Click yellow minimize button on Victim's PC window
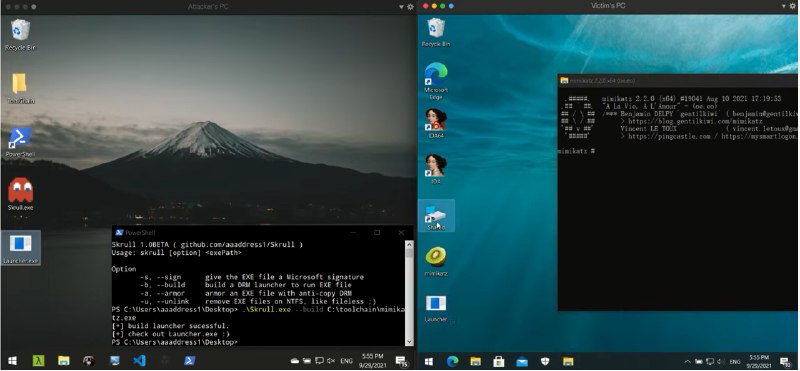Image resolution: width=800 pixels, height=371 pixels. [x=434, y=6]
